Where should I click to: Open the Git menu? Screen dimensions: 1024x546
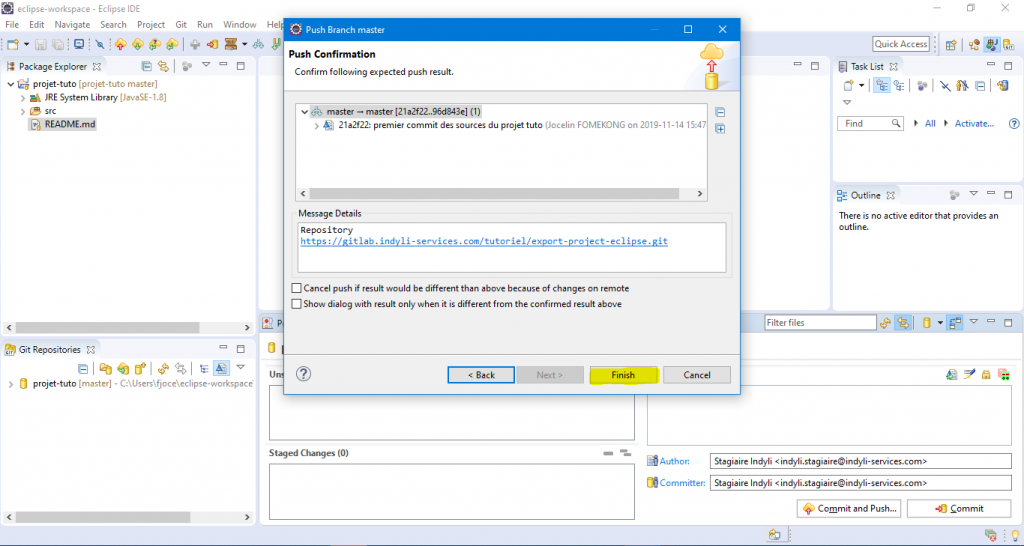click(181, 24)
